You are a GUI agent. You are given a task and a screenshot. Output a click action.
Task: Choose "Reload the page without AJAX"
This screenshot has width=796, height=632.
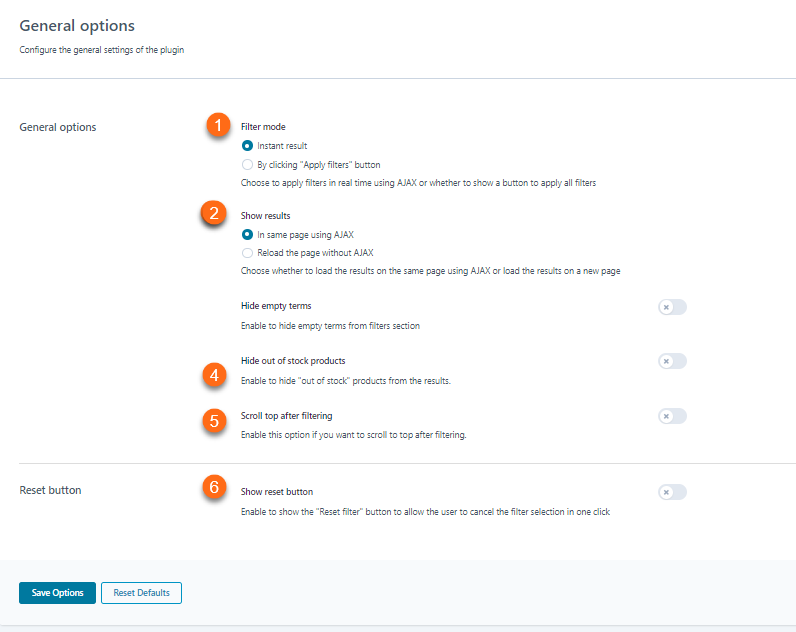tap(247, 253)
